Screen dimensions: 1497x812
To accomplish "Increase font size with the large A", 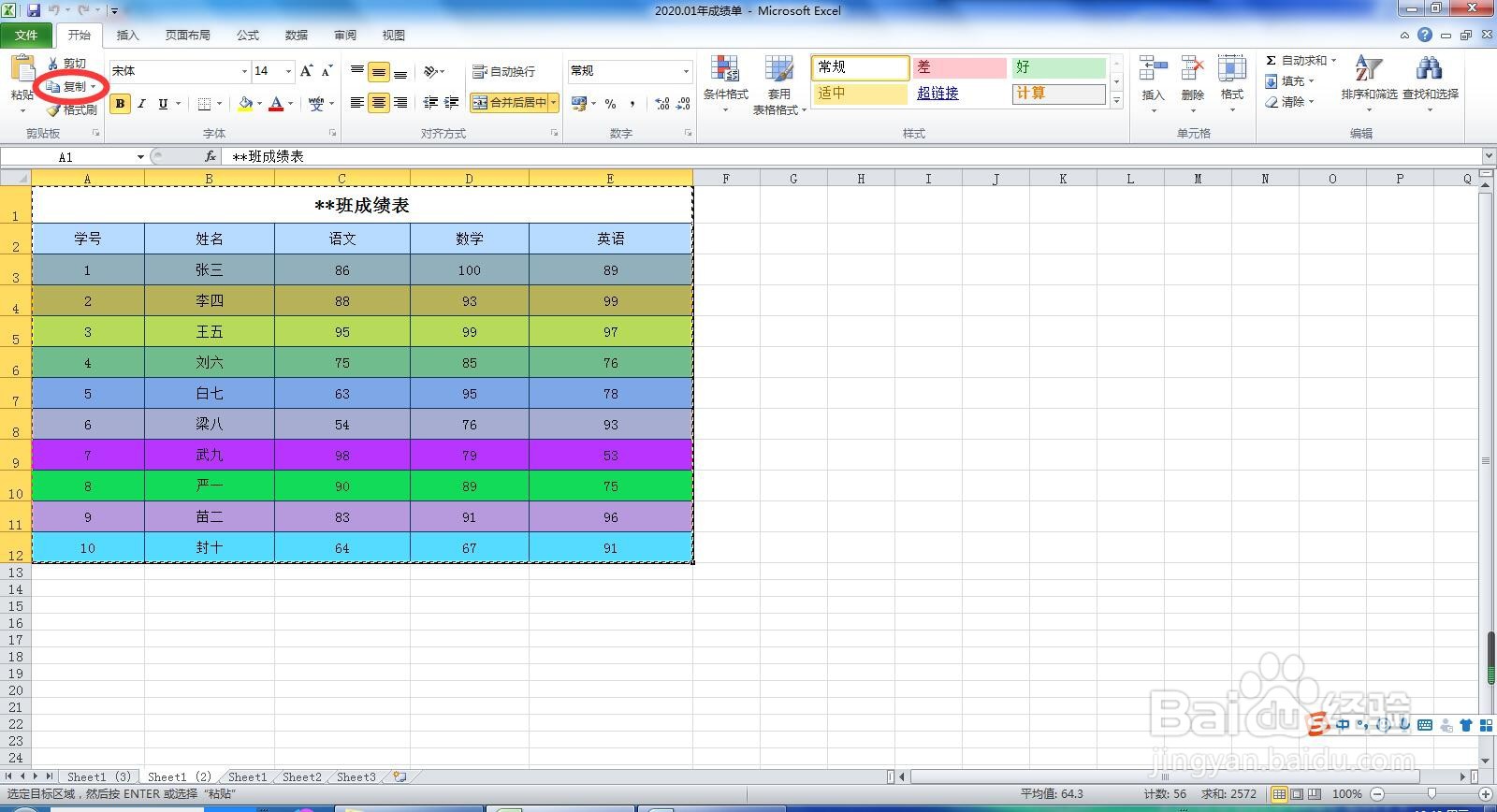I will point(306,71).
